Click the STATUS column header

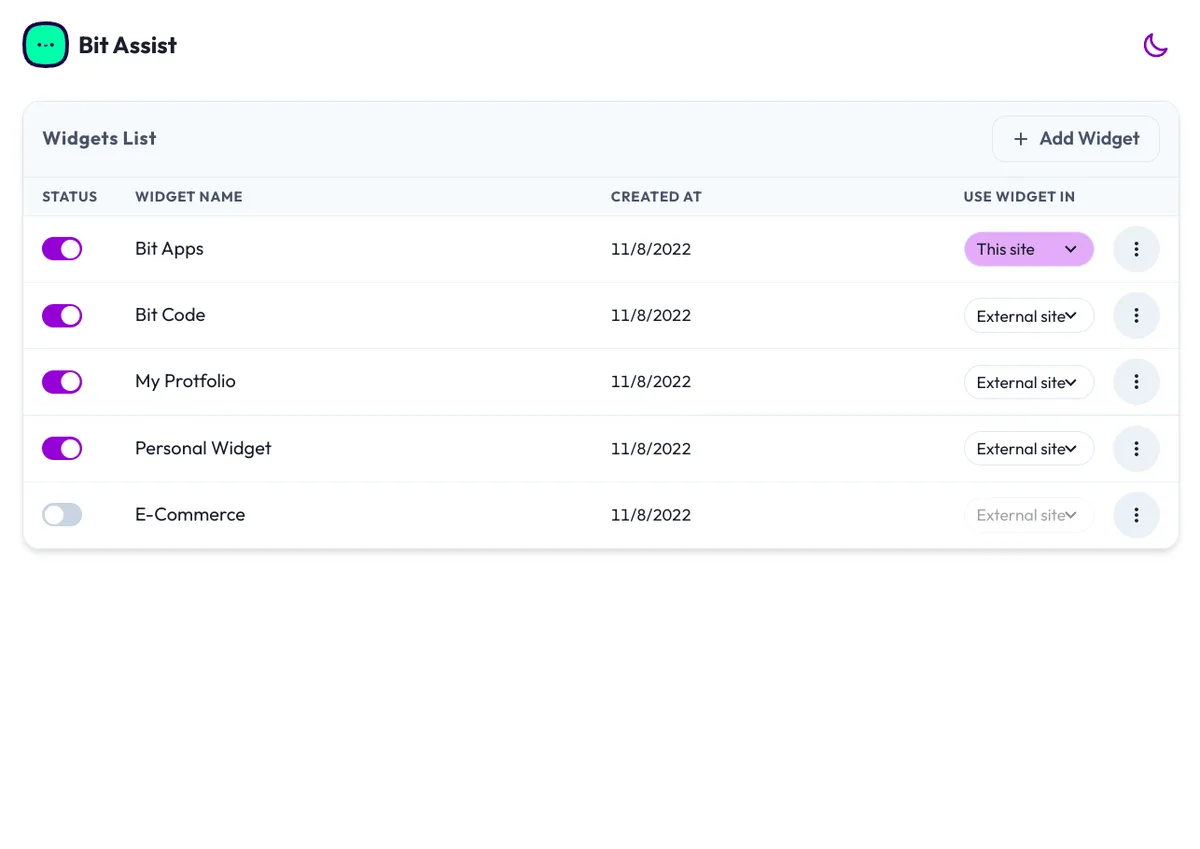click(x=70, y=197)
